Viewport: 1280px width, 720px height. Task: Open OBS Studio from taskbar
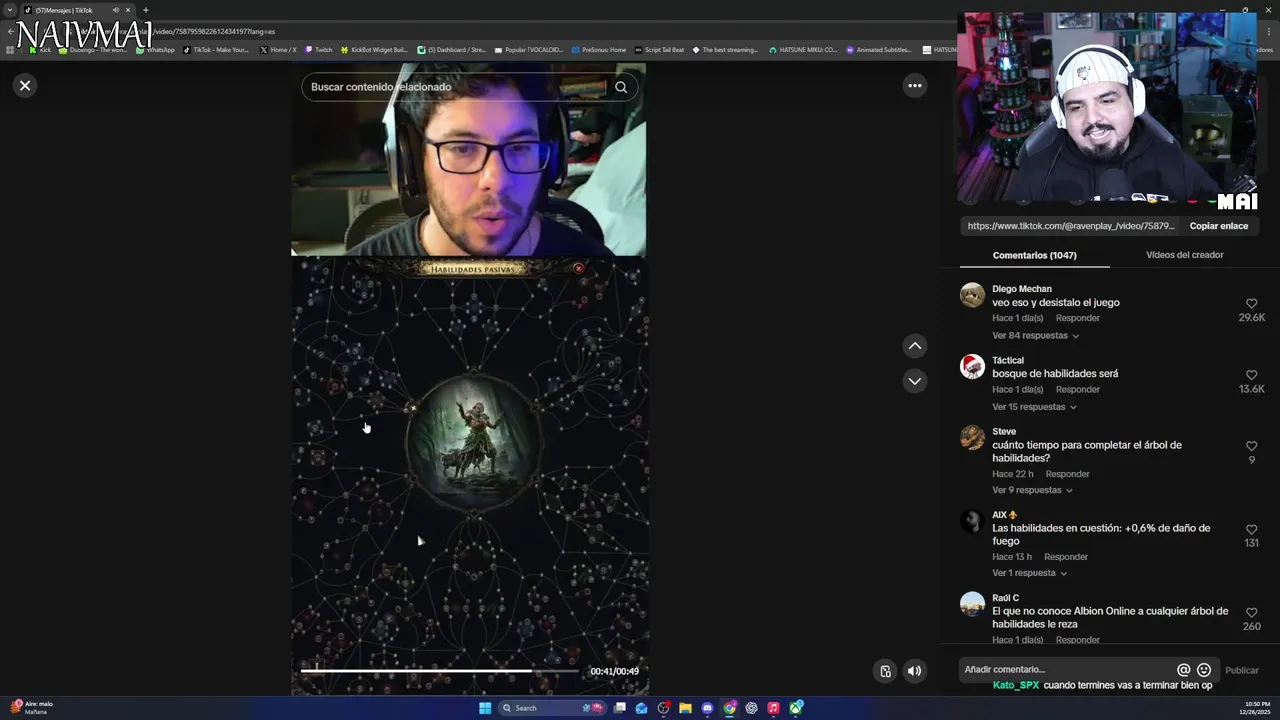(663, 708)
